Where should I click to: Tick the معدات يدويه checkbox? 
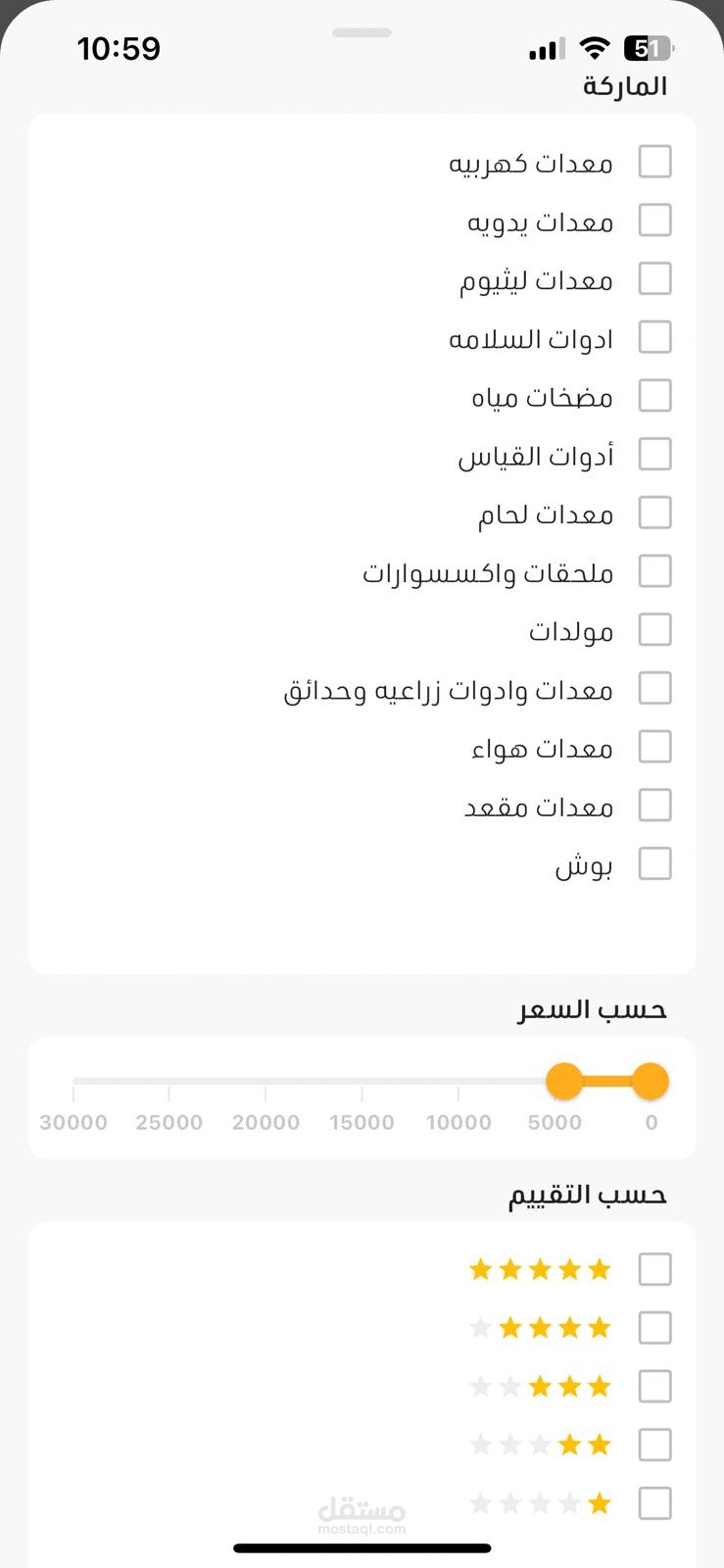[654, 220]
